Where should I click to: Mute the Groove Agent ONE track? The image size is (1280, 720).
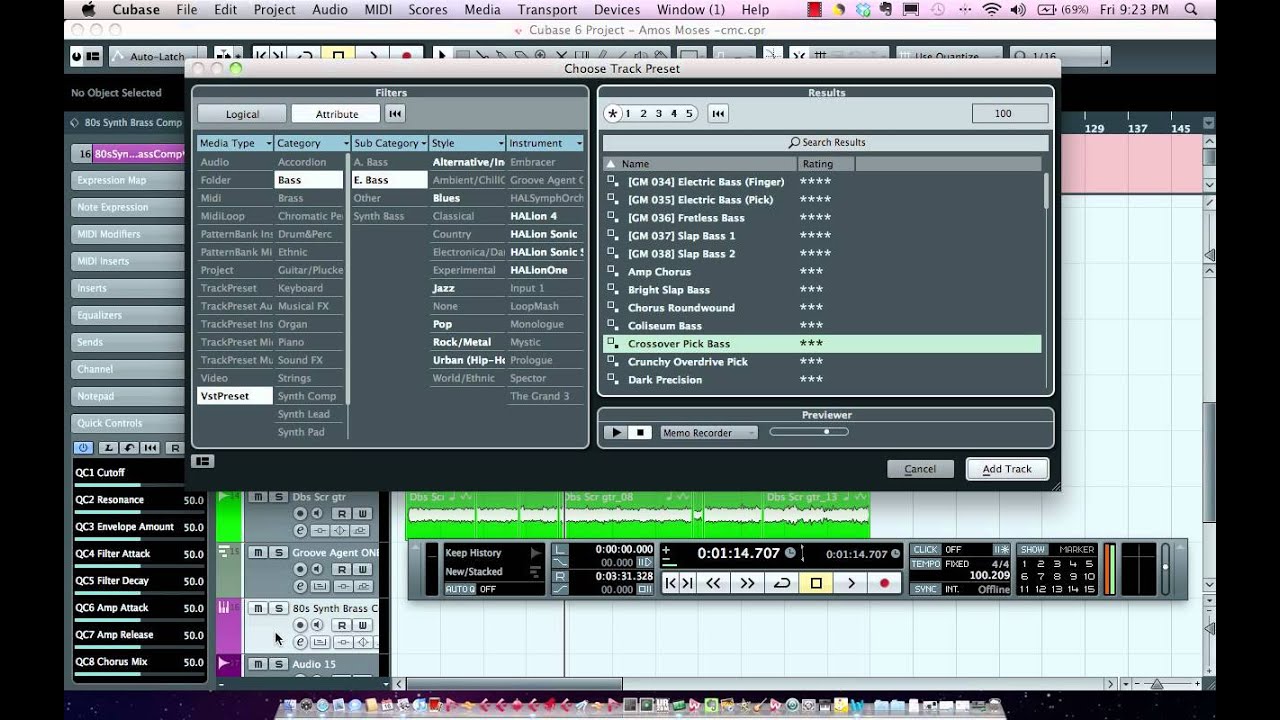coord(256,553)
